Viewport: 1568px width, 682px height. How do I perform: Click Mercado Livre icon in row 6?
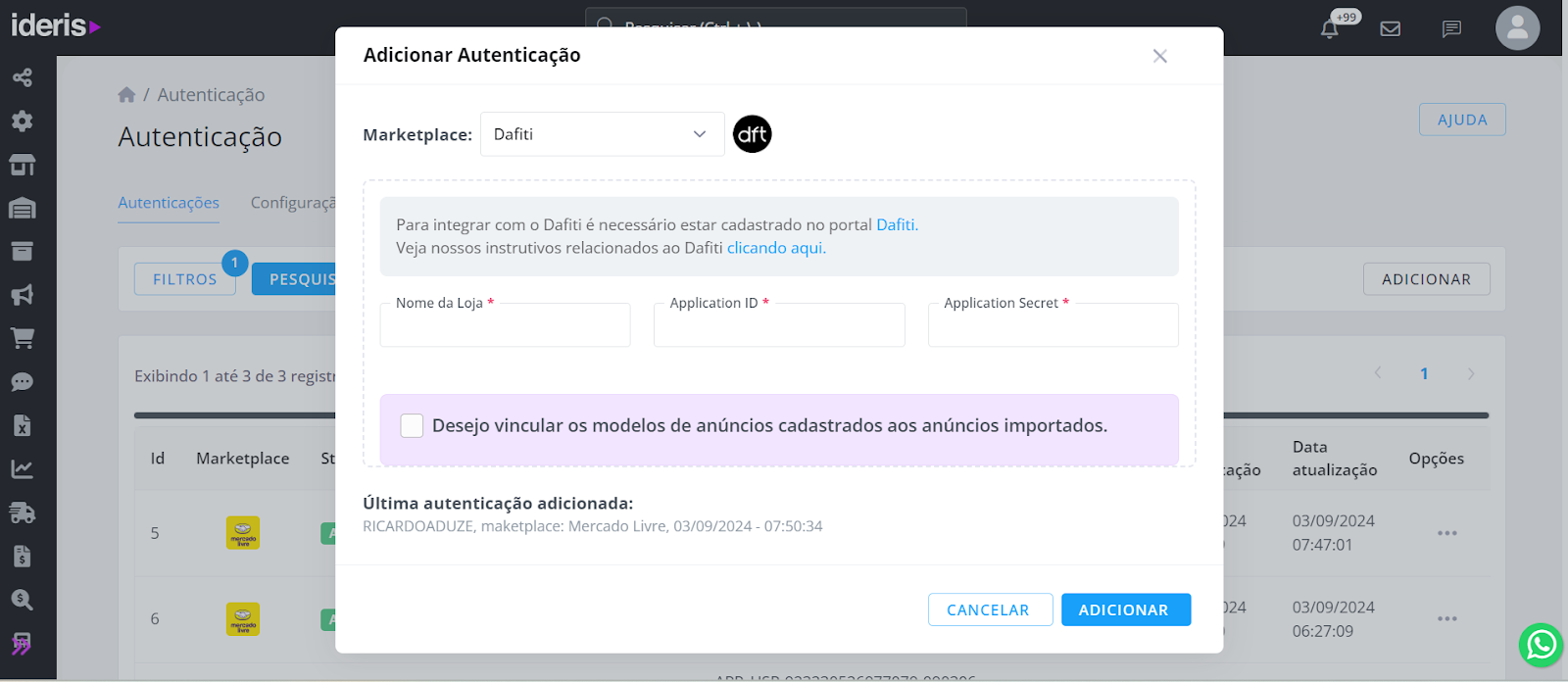click(243, 619)
